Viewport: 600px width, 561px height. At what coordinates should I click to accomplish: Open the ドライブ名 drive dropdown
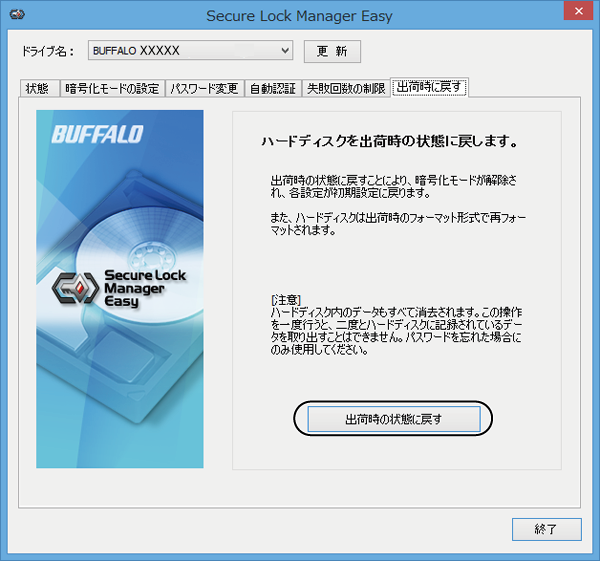pyautogui.click(x=191, y=50)
